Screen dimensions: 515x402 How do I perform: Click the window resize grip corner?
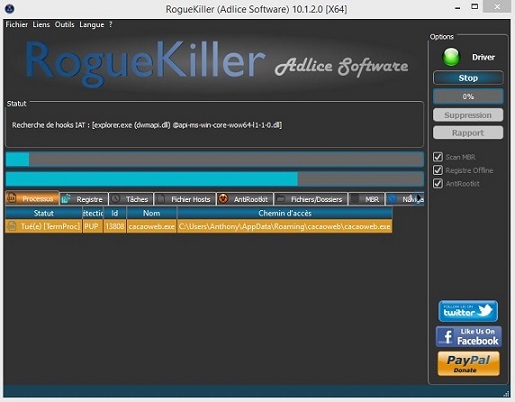click(506, 394)
